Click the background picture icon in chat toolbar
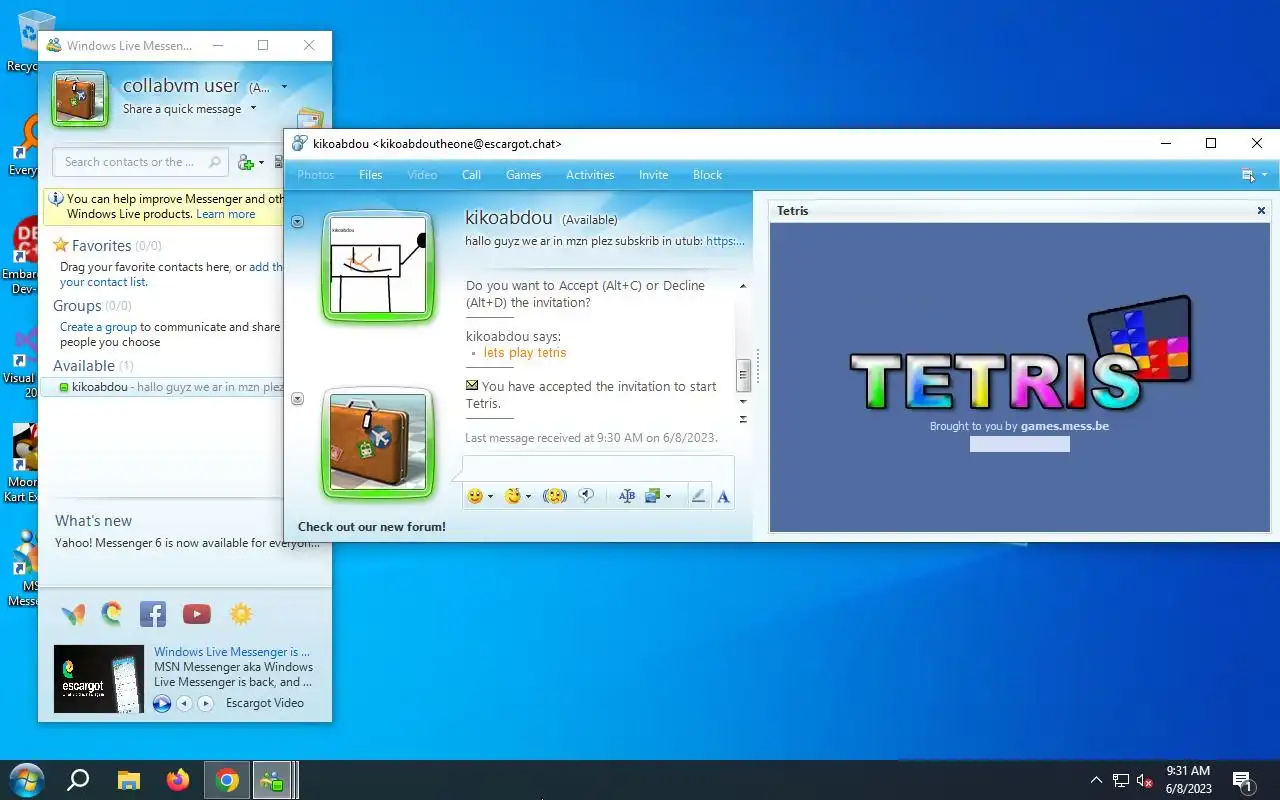Screen dimensions: 1280x800 tap(654, 496)
